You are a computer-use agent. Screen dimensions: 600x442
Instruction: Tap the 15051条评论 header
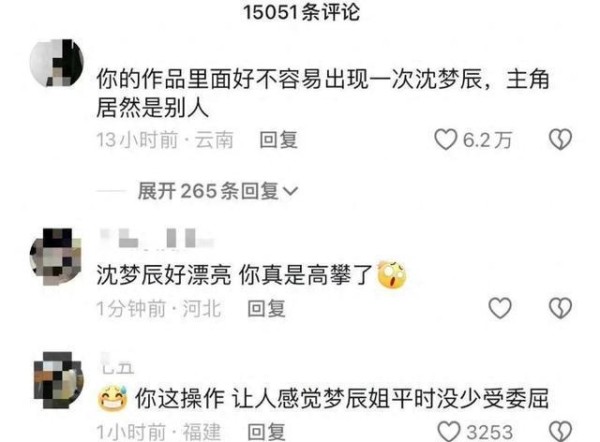click(x=302, y=12)
